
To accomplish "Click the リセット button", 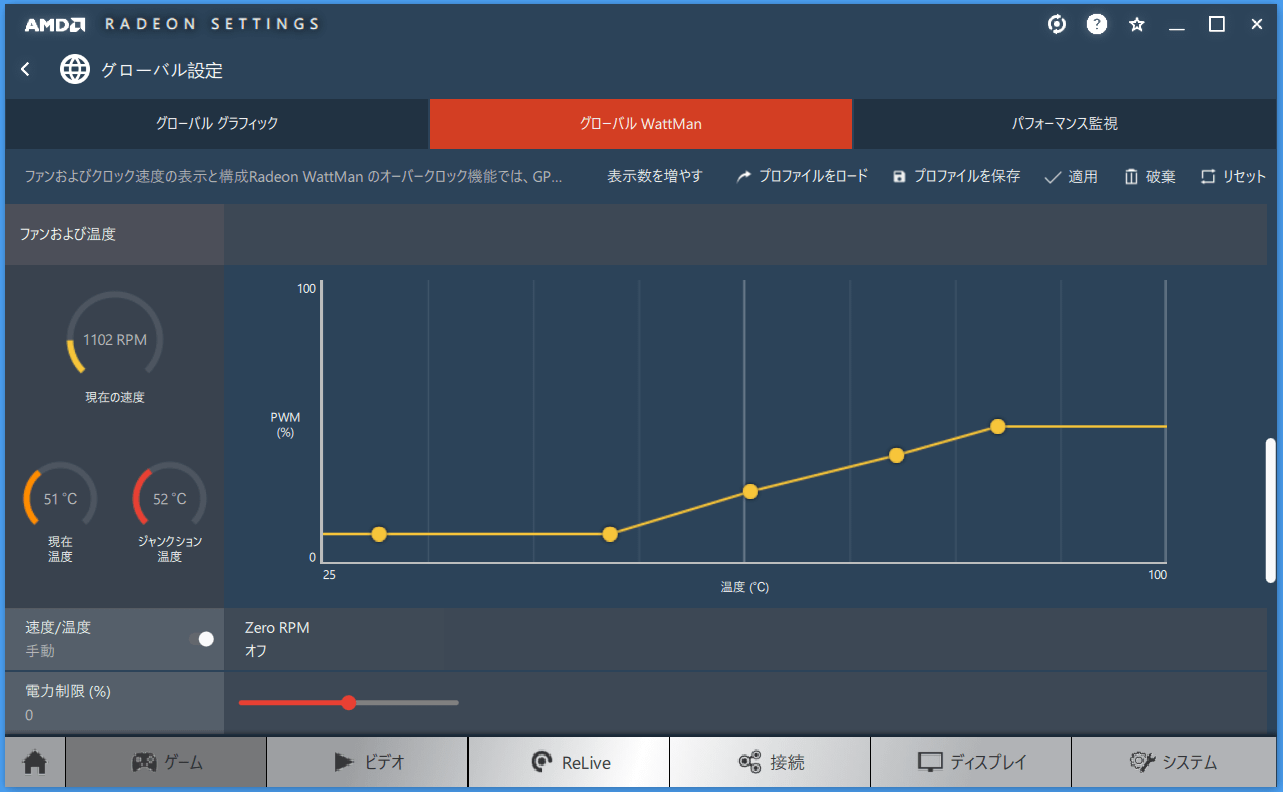I will [1233, 177].
